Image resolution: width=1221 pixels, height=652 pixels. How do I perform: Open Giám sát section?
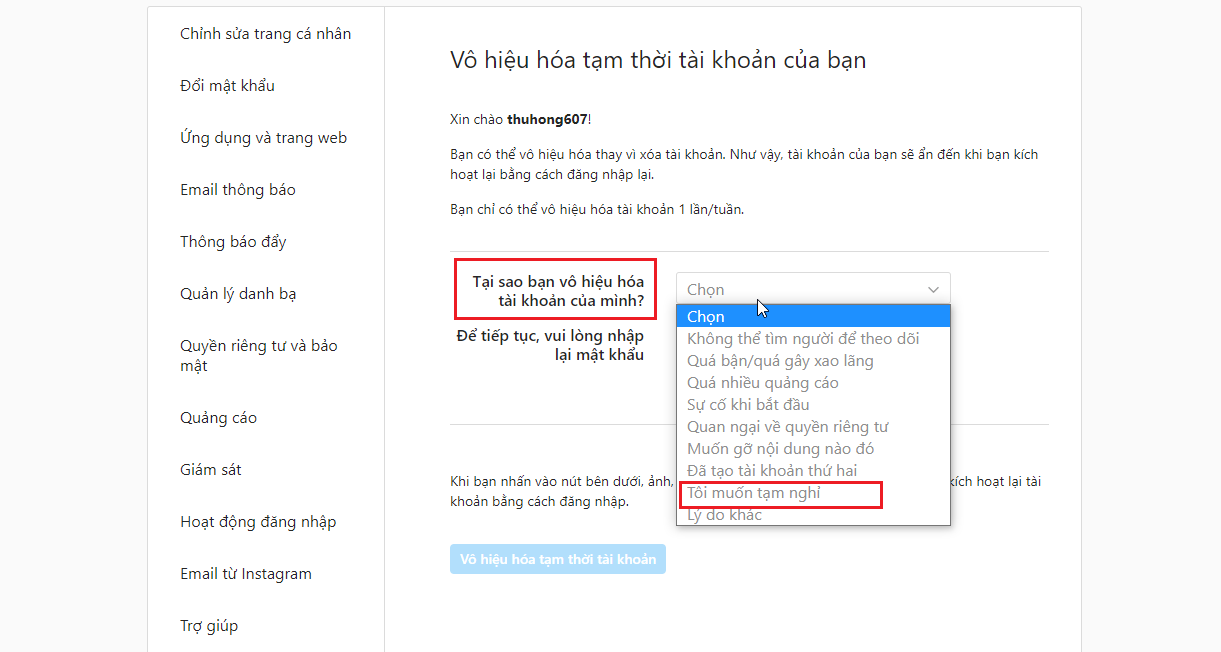click(211, 470)
